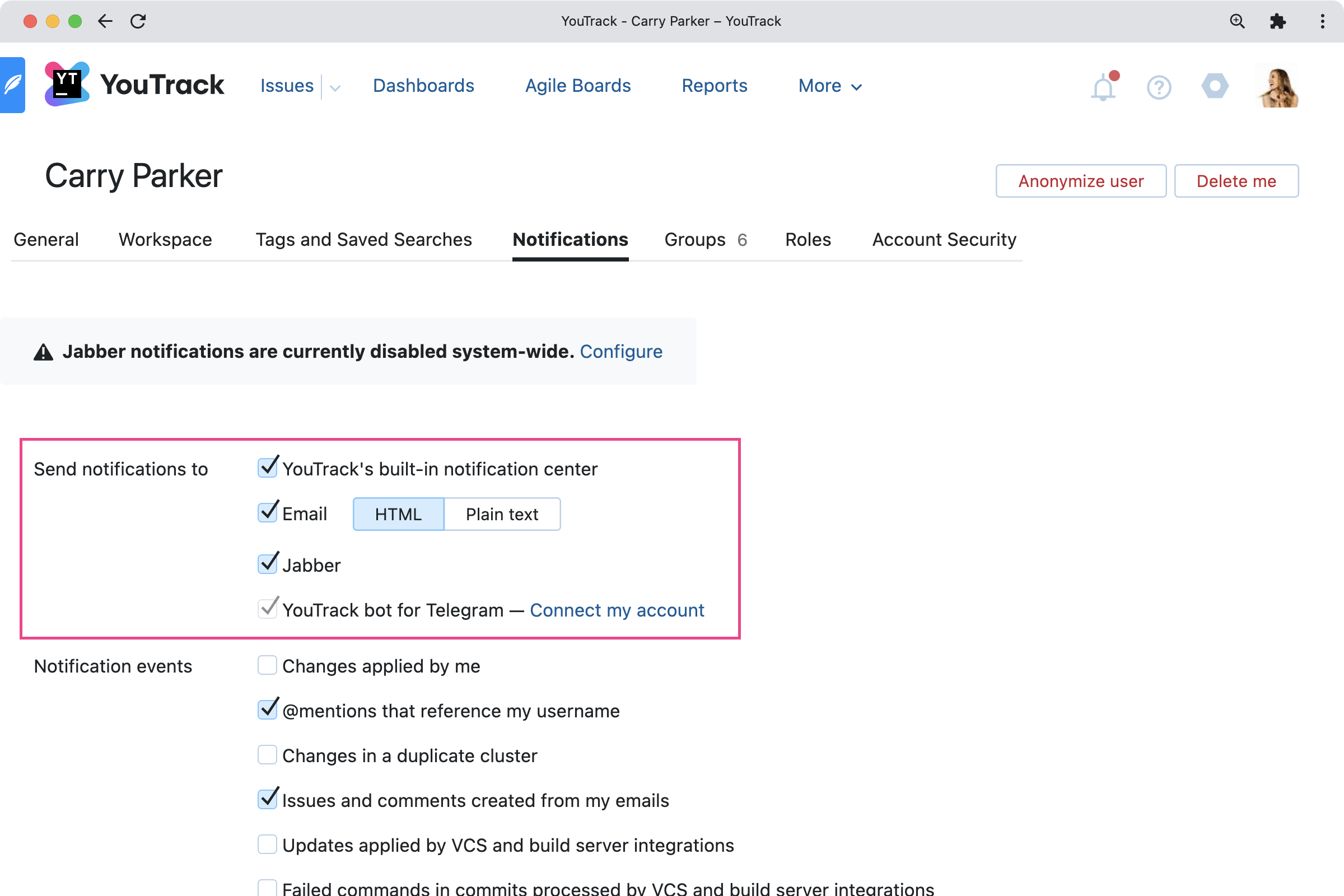The height and width of the screenshot is (896, 1344).
Task: Click the browser back arrow
Action: pyautogui.click(x=105, y=21)
